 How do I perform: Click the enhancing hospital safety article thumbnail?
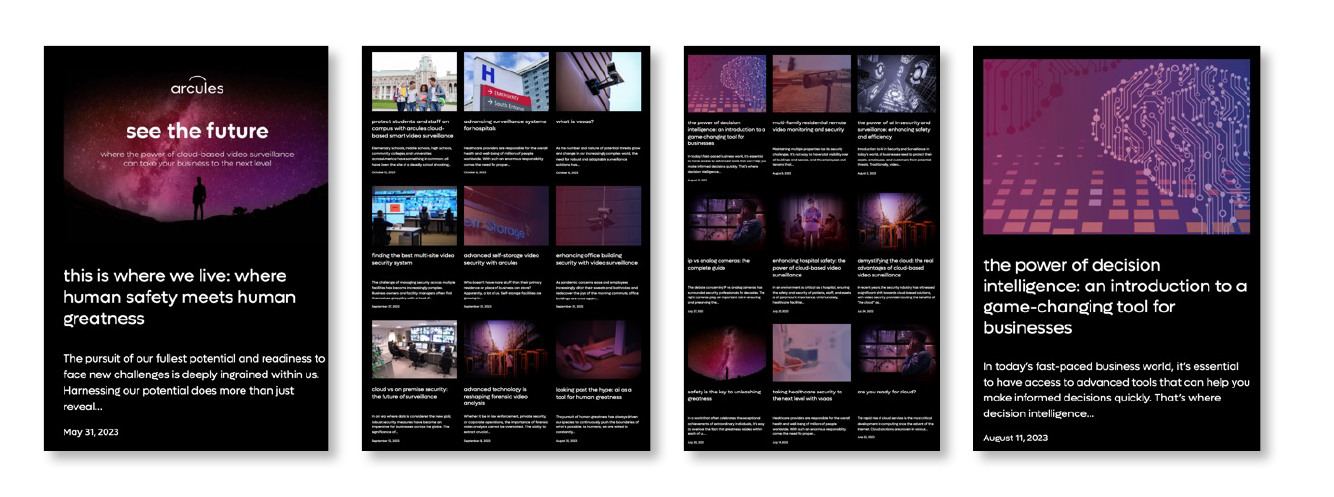(x=811, y=221)
